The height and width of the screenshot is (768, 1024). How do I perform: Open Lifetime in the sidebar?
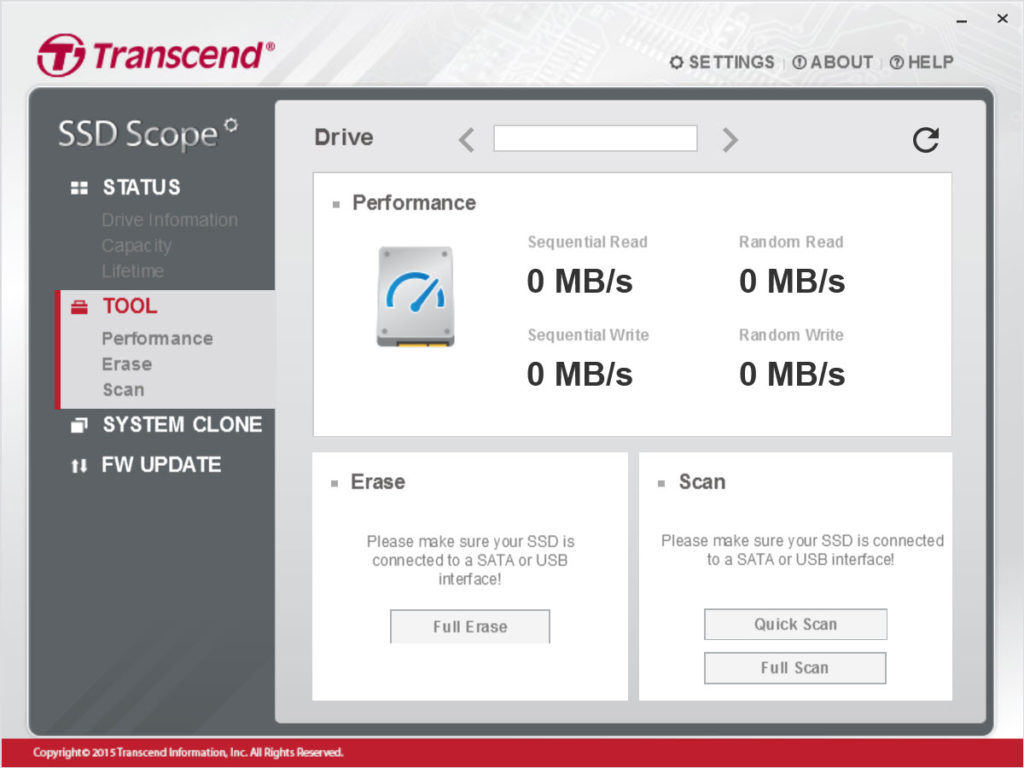133,271
